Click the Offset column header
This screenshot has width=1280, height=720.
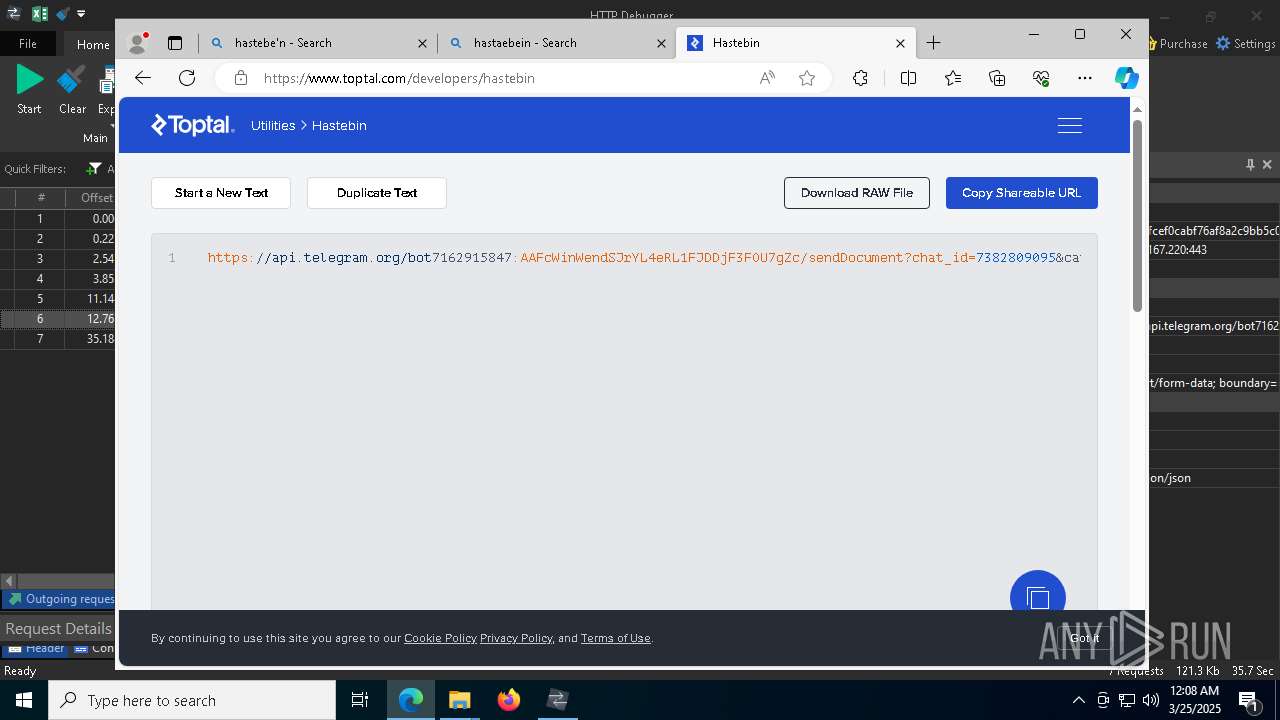point(92,198)
